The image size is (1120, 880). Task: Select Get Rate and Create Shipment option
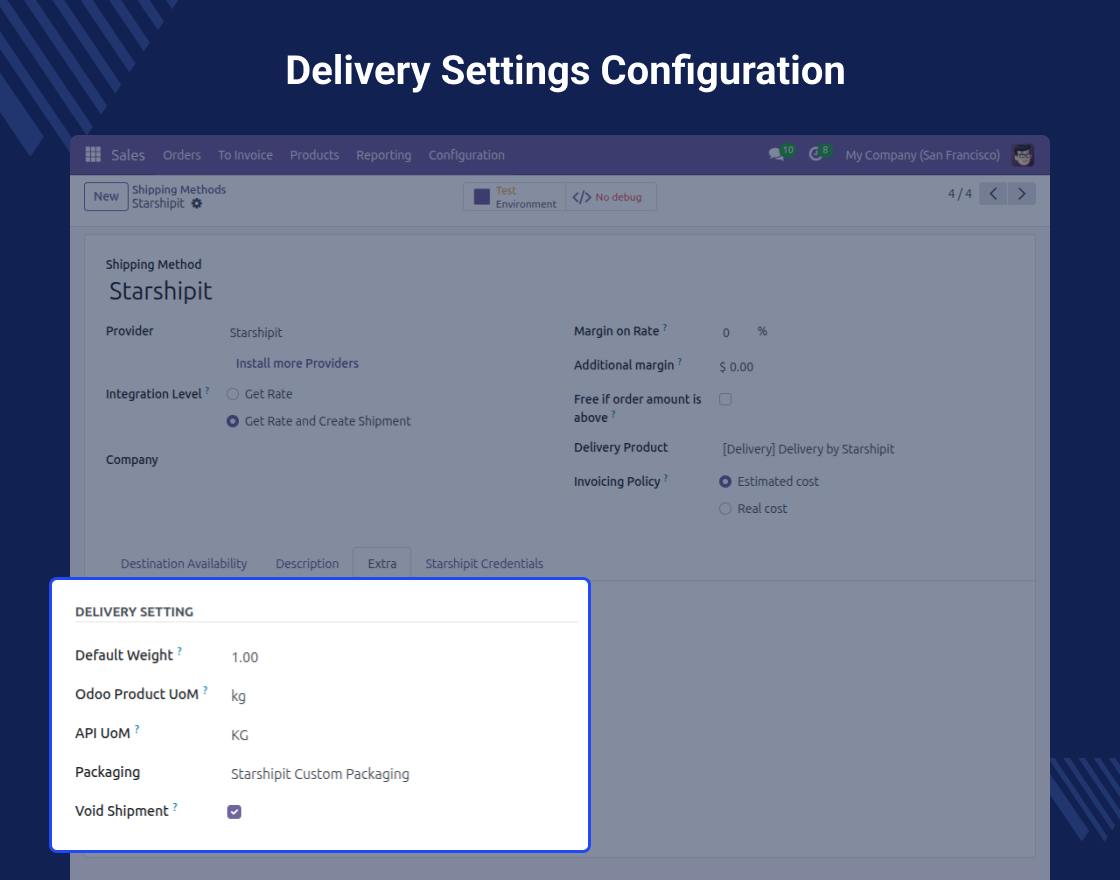[x=233, y=421]
